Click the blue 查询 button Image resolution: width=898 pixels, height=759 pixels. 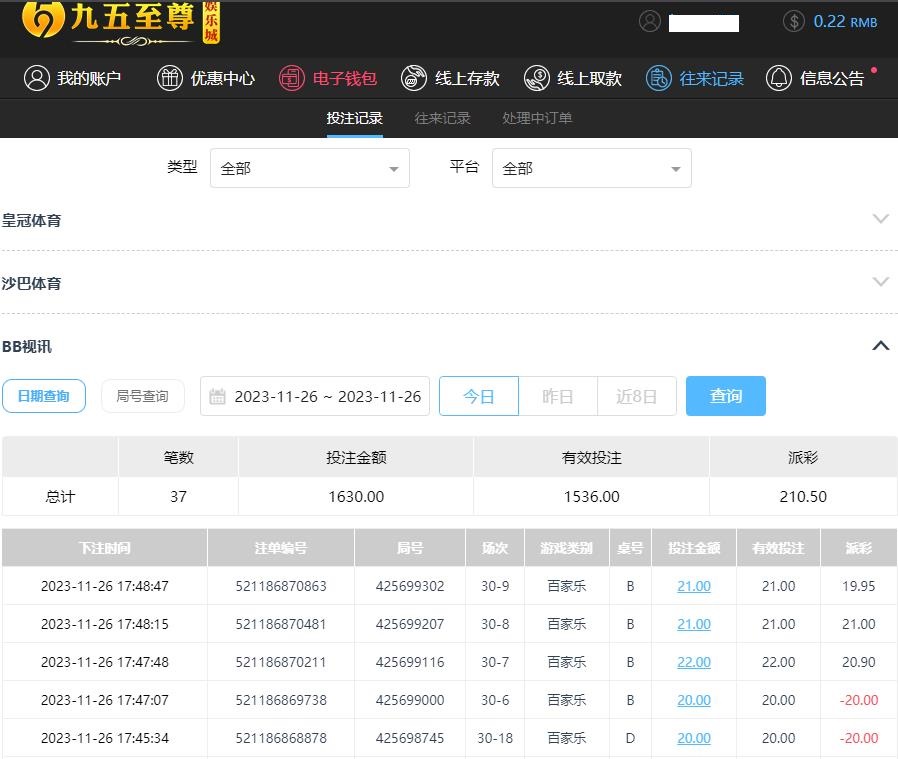(x=725, y=396)
